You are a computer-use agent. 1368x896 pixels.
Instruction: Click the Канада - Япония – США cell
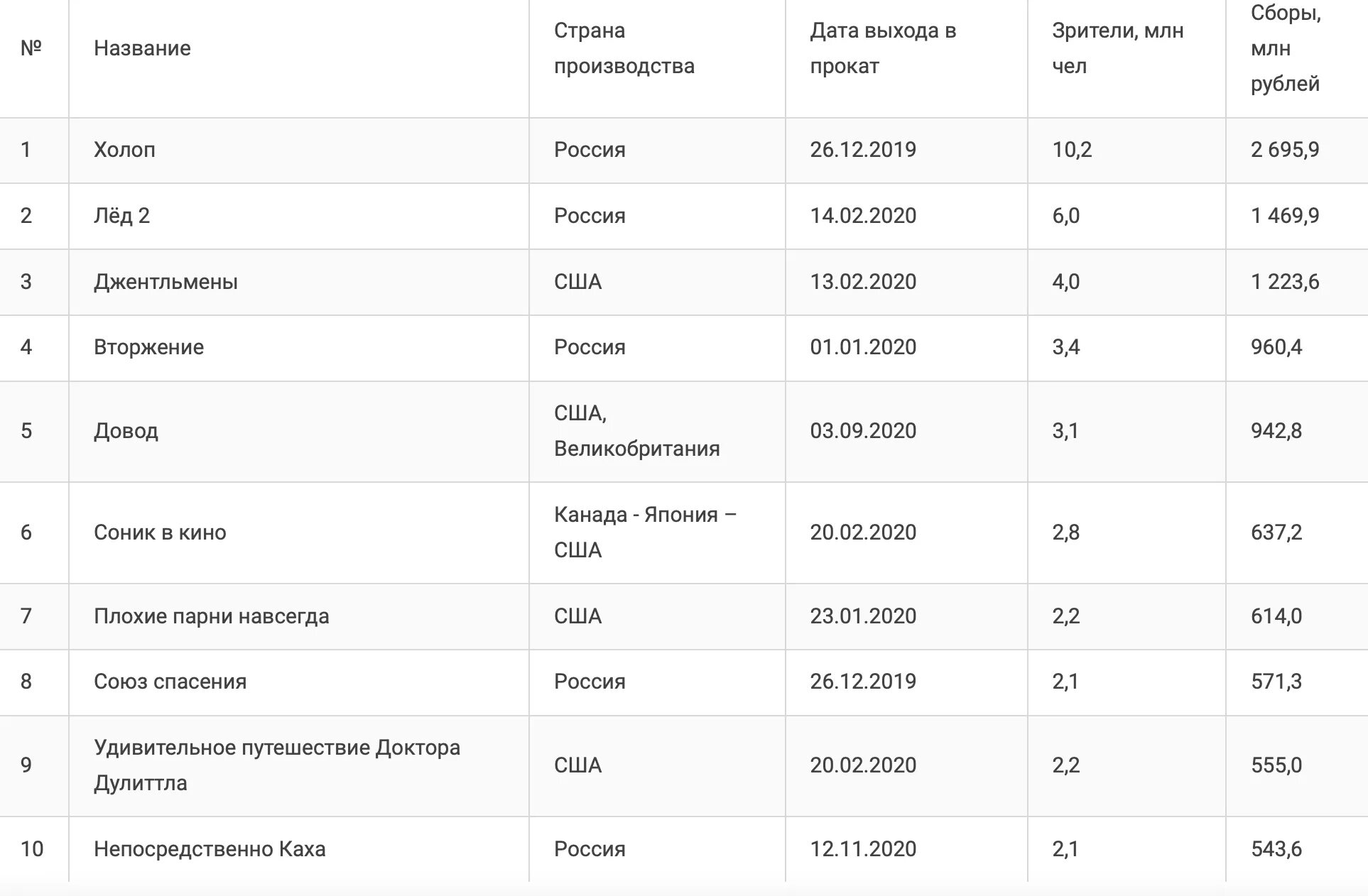tap(645, 532)
